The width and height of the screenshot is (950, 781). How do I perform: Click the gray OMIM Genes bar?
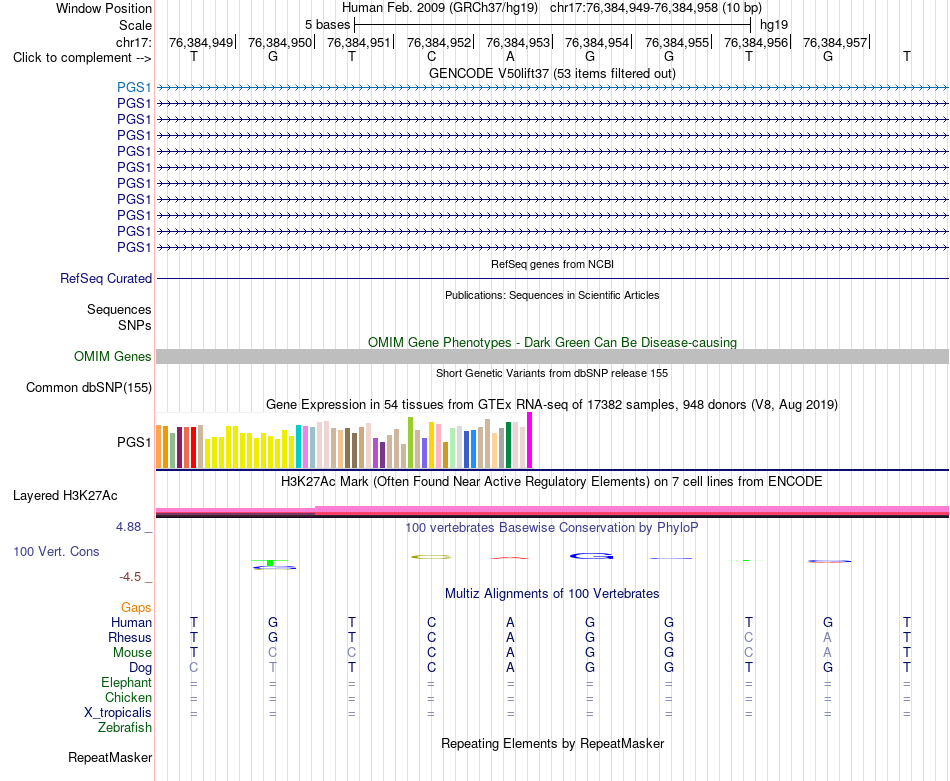(552, 356)
